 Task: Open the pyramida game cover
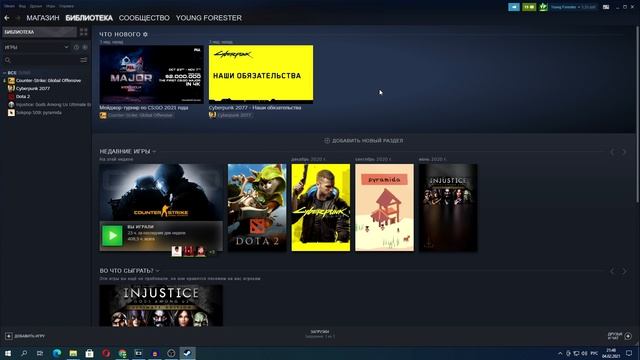click(x=384, y=207)
